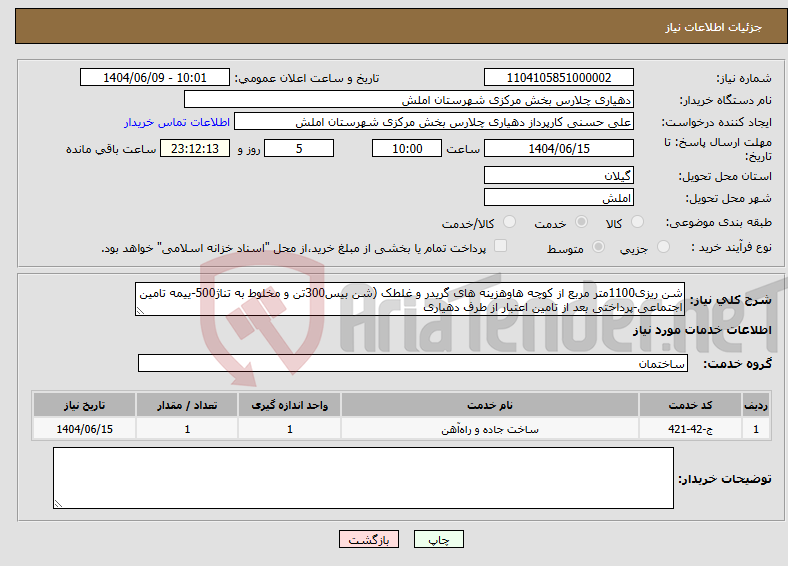Image resolution: width=788 pixels, height=566 pixels.
Task: Click the بازگشت back button
Action: click(369, 539)
